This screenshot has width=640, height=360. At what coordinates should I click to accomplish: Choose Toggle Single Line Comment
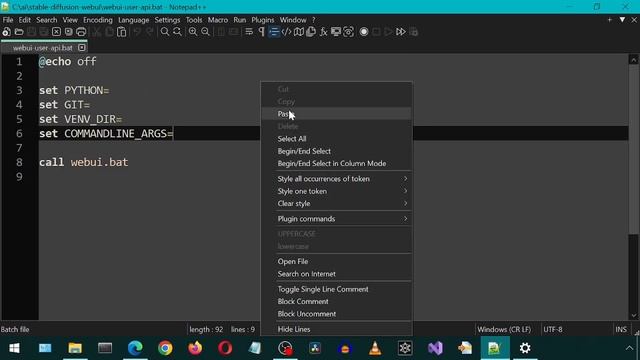click(x=336, y=289)
